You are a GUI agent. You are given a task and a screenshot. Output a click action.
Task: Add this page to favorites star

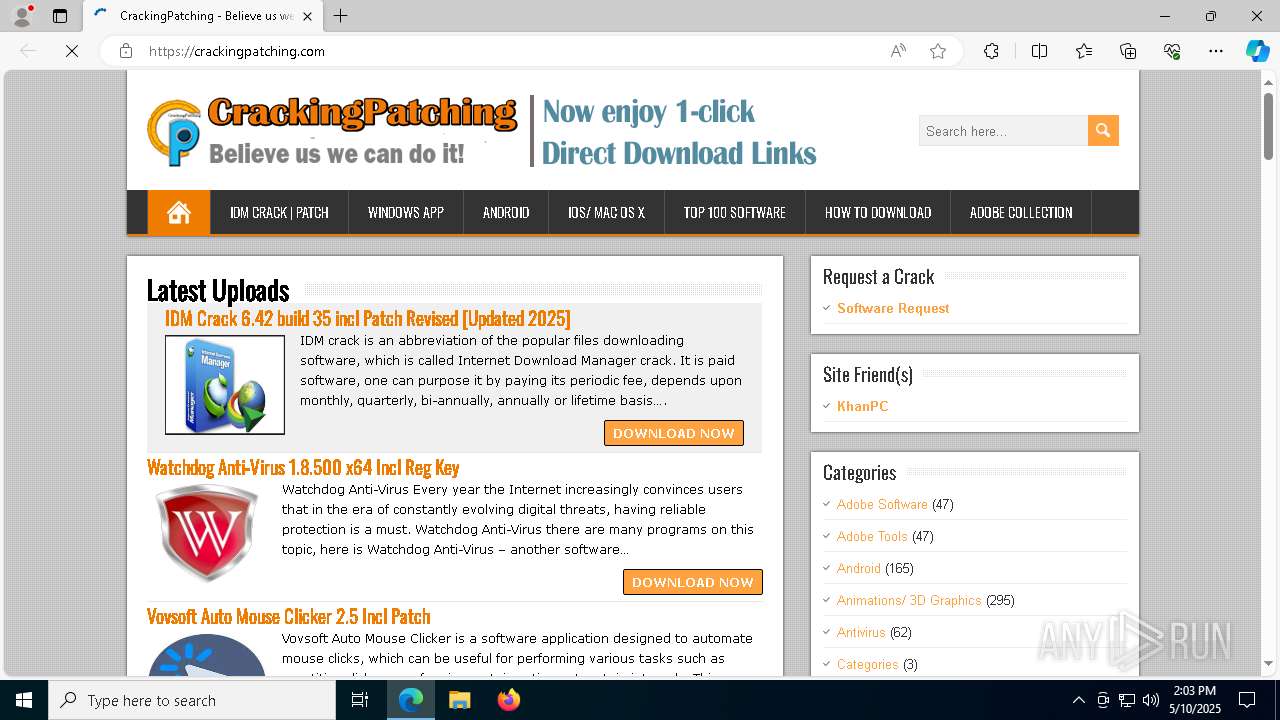[938, 51]
